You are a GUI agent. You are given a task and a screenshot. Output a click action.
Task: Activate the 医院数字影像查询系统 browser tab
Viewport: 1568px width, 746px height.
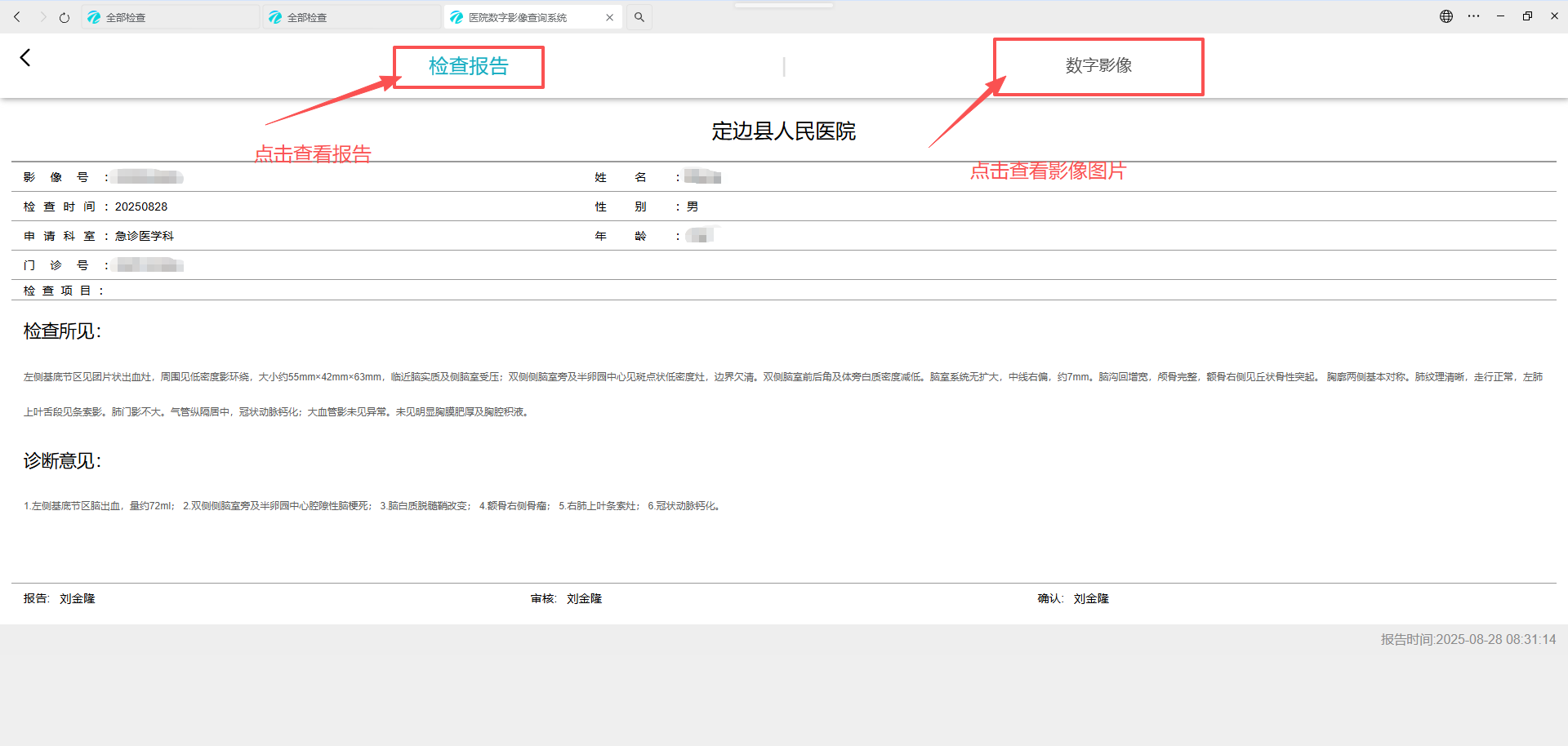523,17
